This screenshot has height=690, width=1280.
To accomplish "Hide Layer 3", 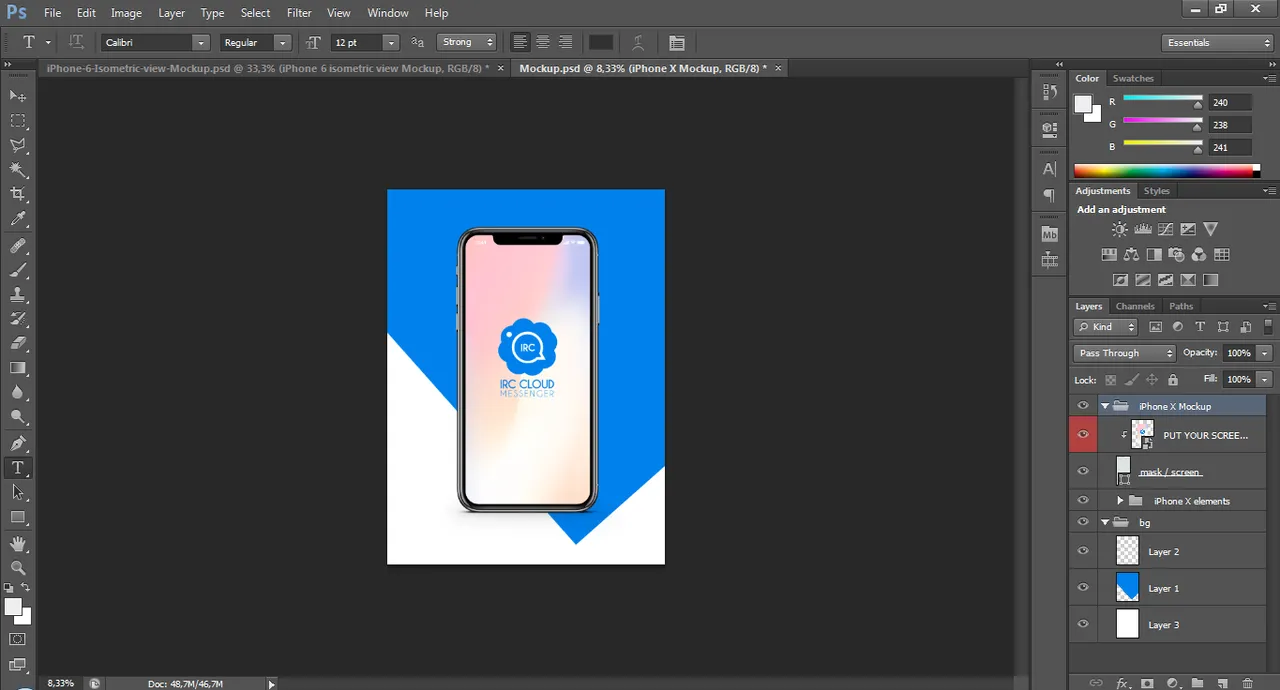I will click(x=1083, y=624).
